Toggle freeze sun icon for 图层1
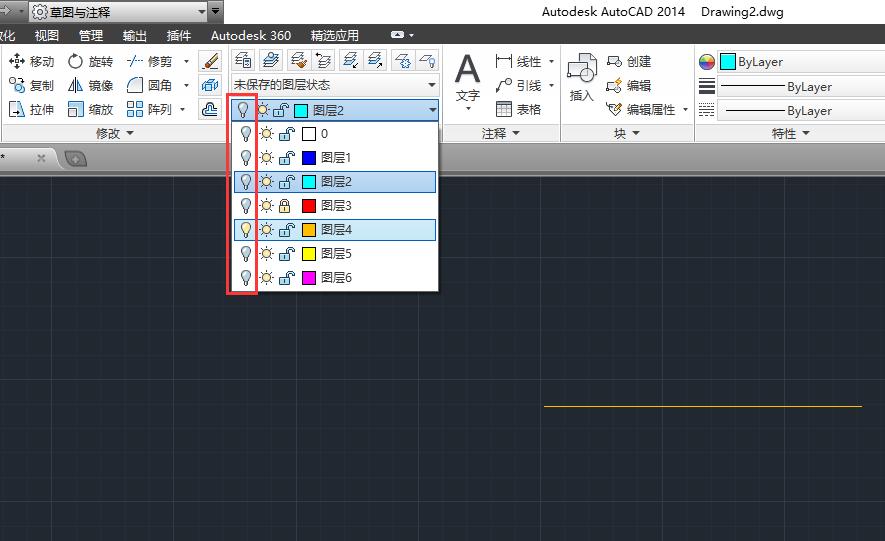Viewport: 885px width, 541px height. [266, 157]
